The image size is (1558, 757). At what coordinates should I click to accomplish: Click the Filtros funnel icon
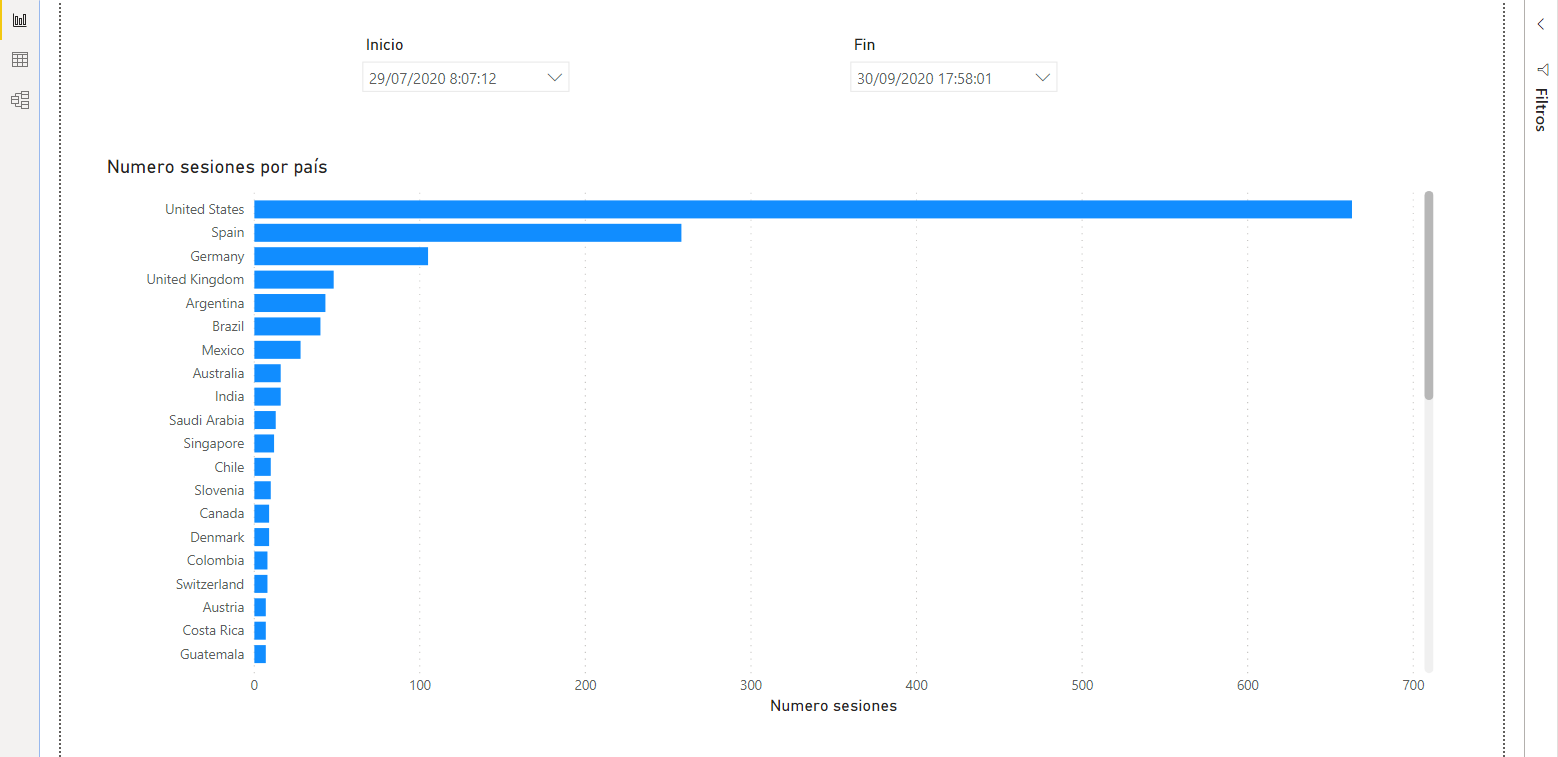coord(1540,70)
